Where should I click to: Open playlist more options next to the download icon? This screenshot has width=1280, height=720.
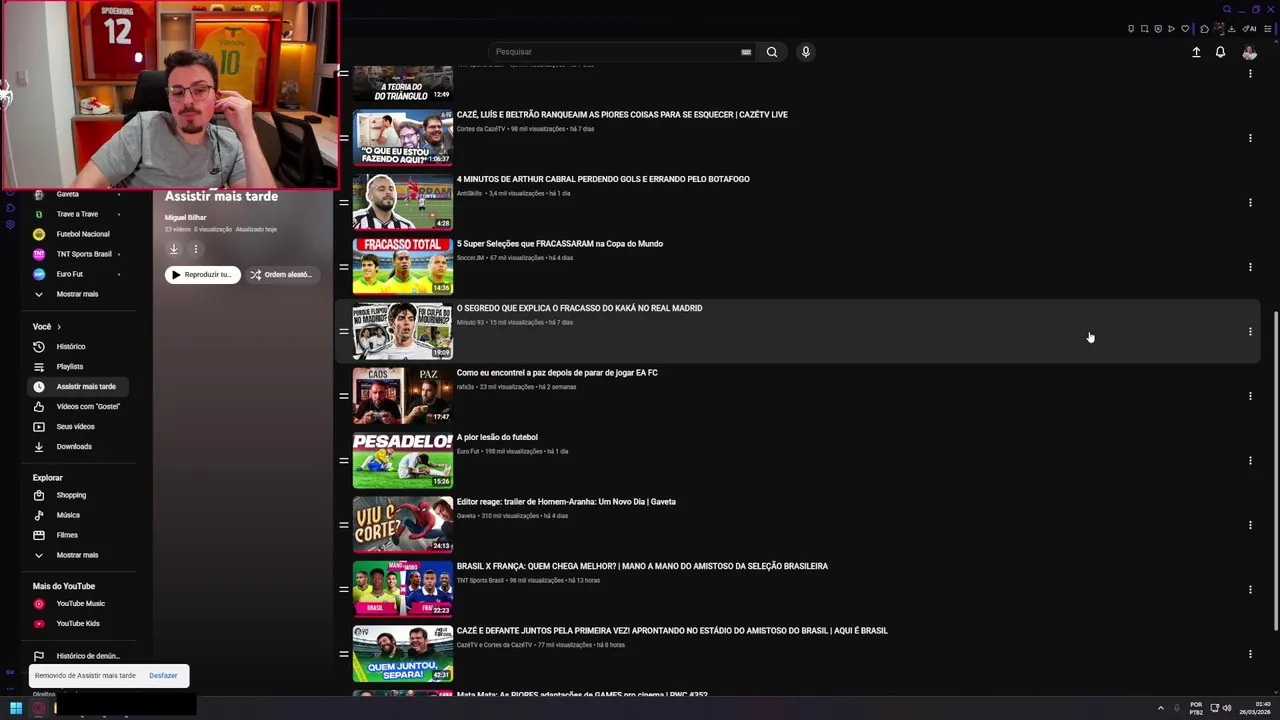pos(196,249)
